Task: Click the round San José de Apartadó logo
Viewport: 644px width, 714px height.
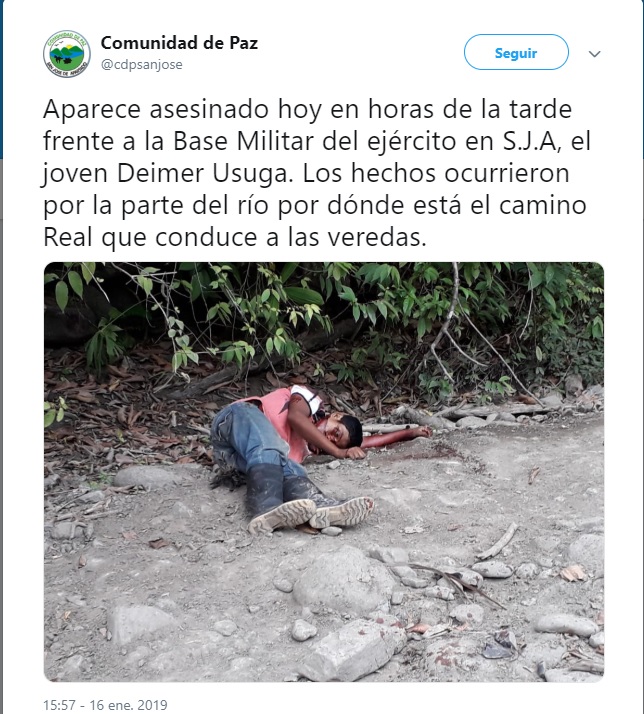Action: [66, 54]
